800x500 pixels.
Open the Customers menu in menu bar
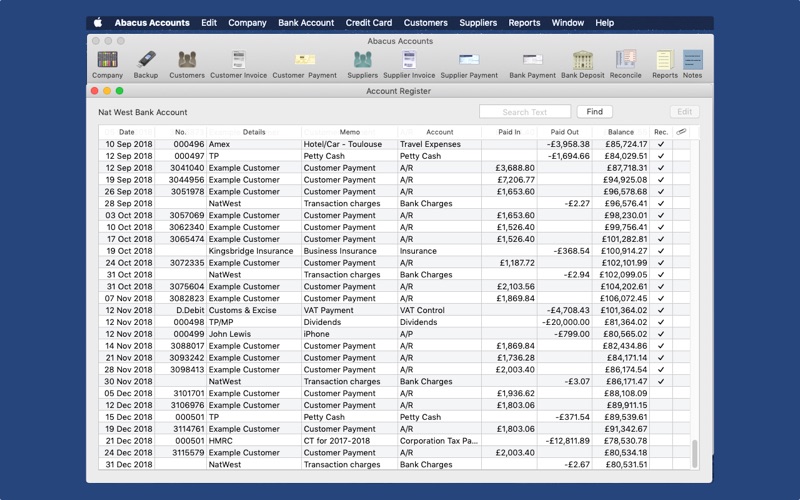click(426, 23)
